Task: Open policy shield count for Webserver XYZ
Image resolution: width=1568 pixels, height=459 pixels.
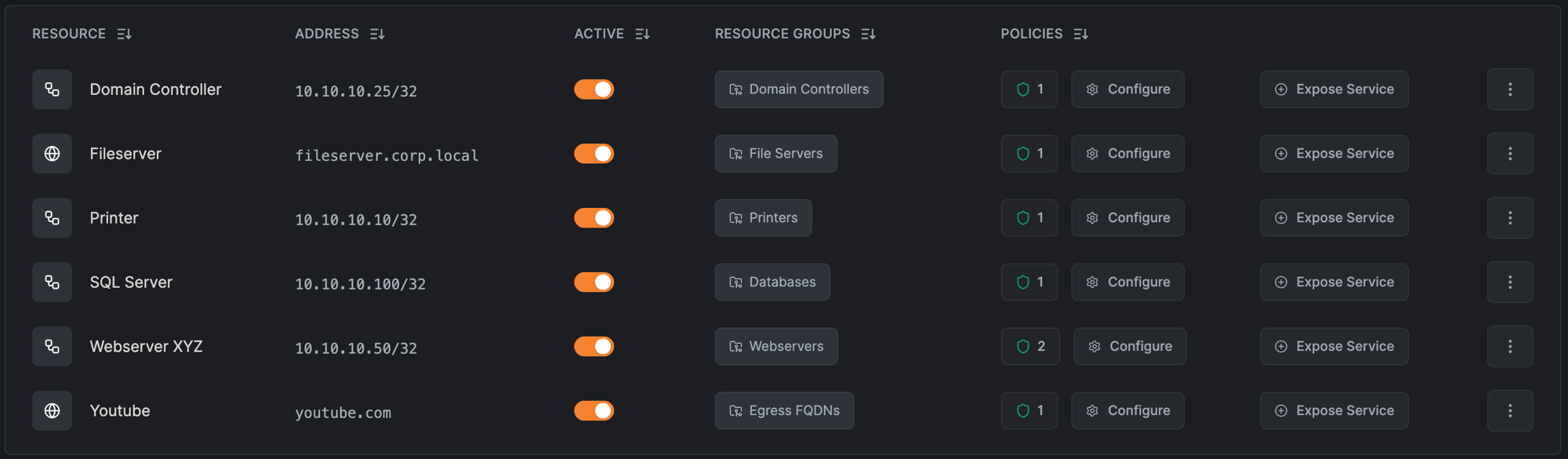Action: tap(1030, 347)
